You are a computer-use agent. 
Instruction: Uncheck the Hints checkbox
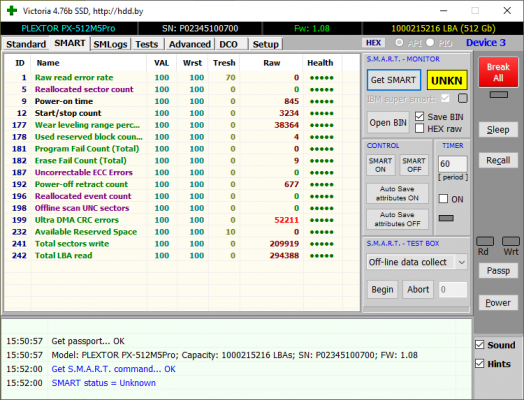pos(480,363)
